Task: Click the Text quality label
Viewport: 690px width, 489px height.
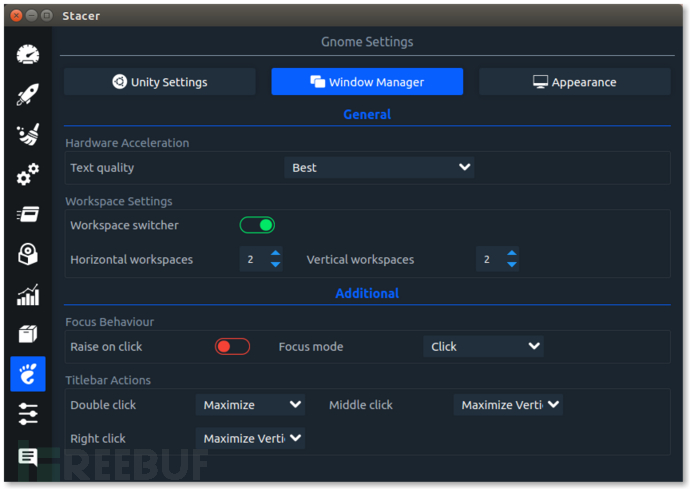Action: [x=102, y=168]
